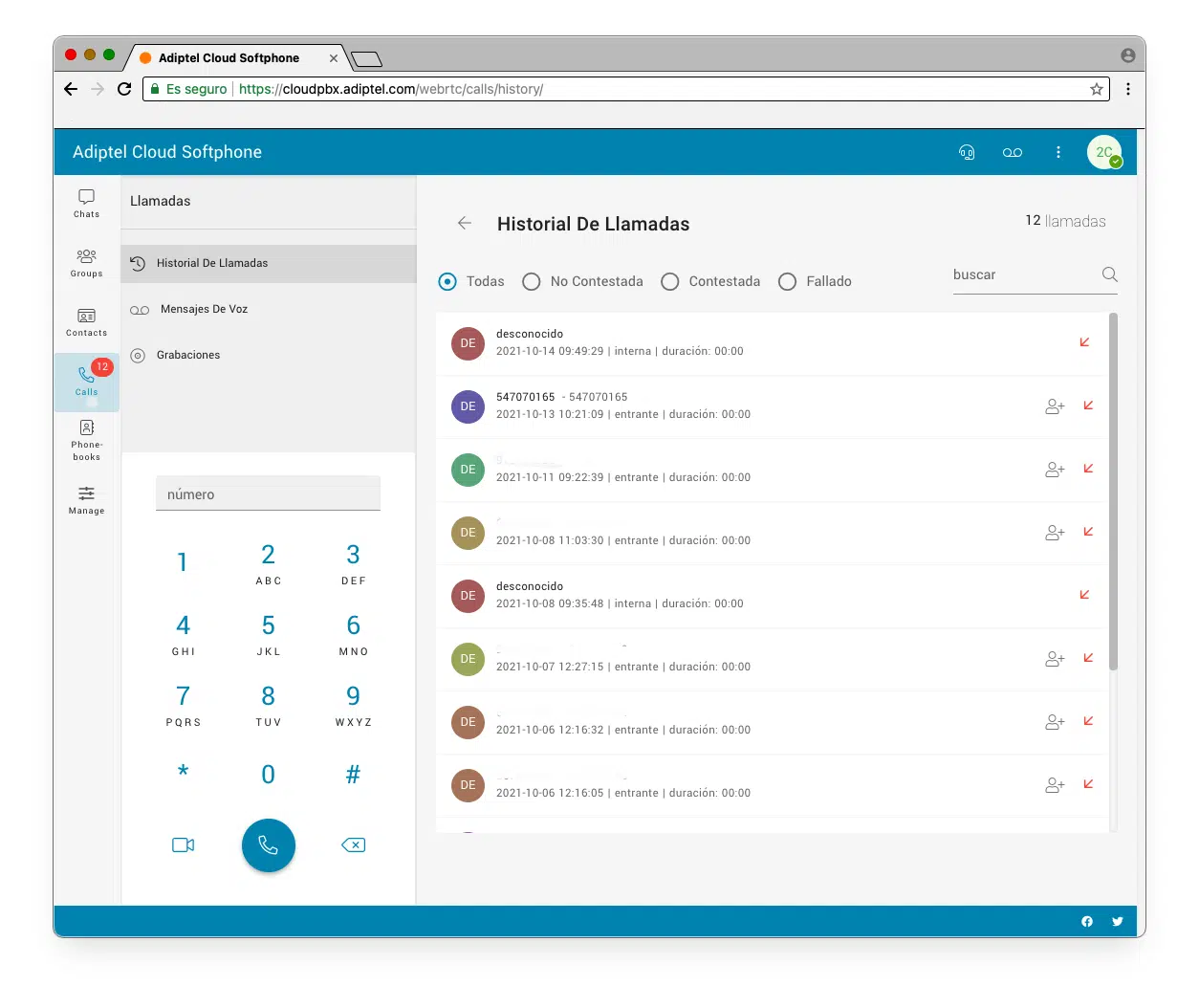This screenshot has height=1008, width=1199.
Task: Click the call history scrollbar
Action: pos(1113,492)
